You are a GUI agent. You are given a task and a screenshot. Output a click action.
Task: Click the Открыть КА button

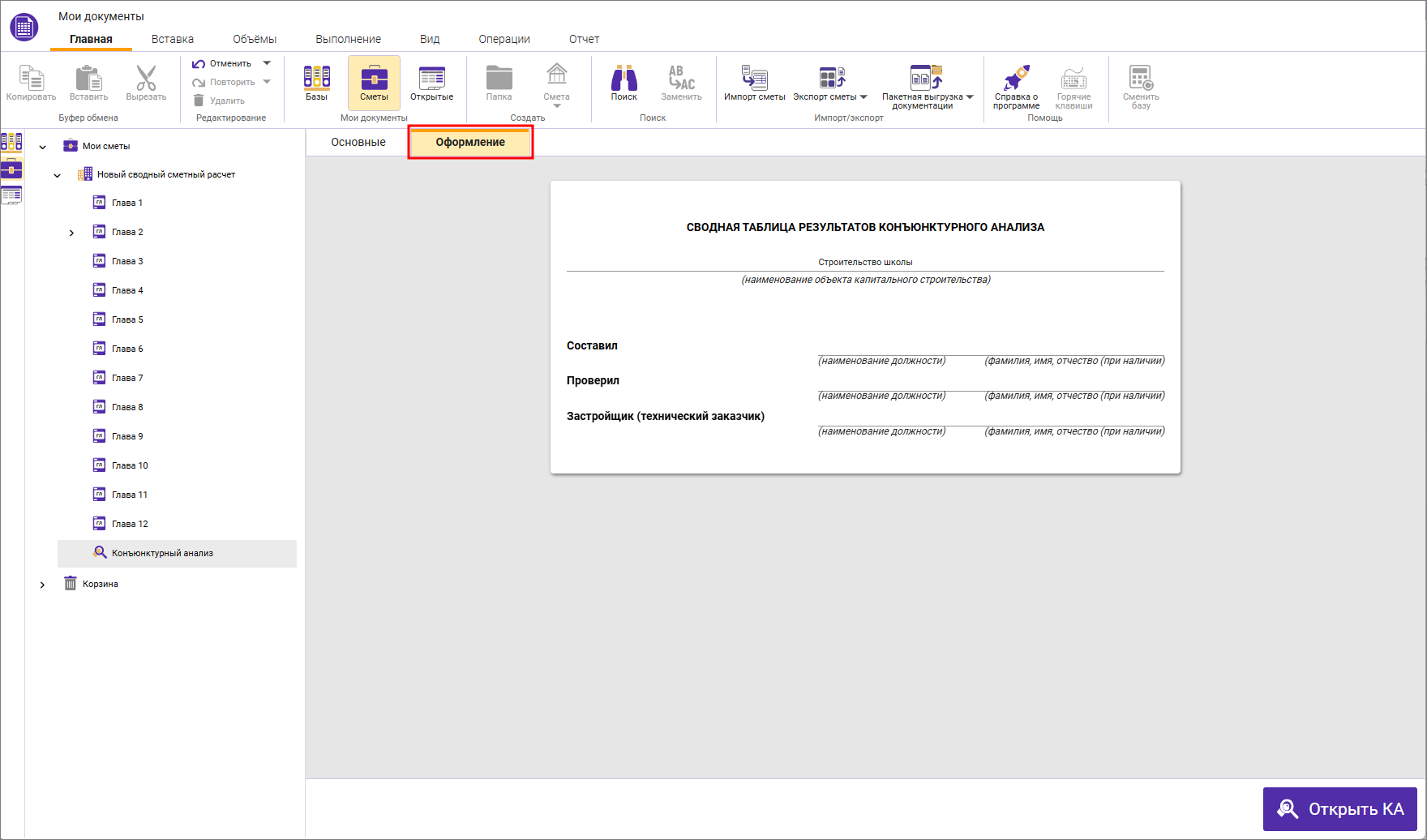pos(1339,809)
